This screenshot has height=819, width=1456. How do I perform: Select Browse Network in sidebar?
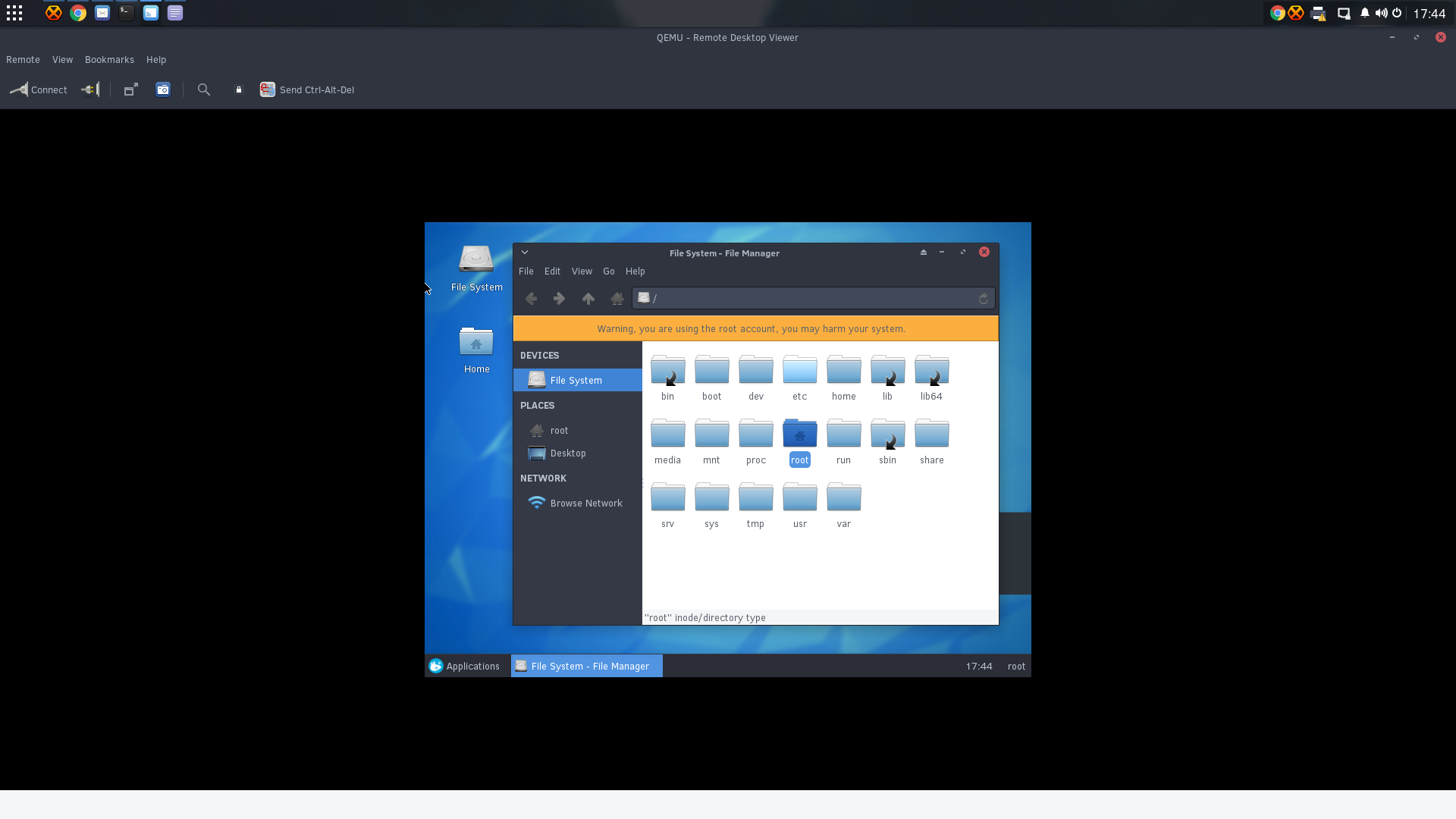tap(578, 504)
